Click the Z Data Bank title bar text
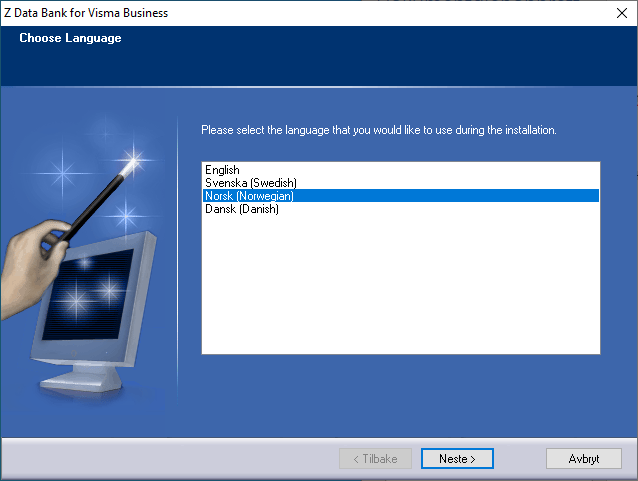 pos(87,13)
